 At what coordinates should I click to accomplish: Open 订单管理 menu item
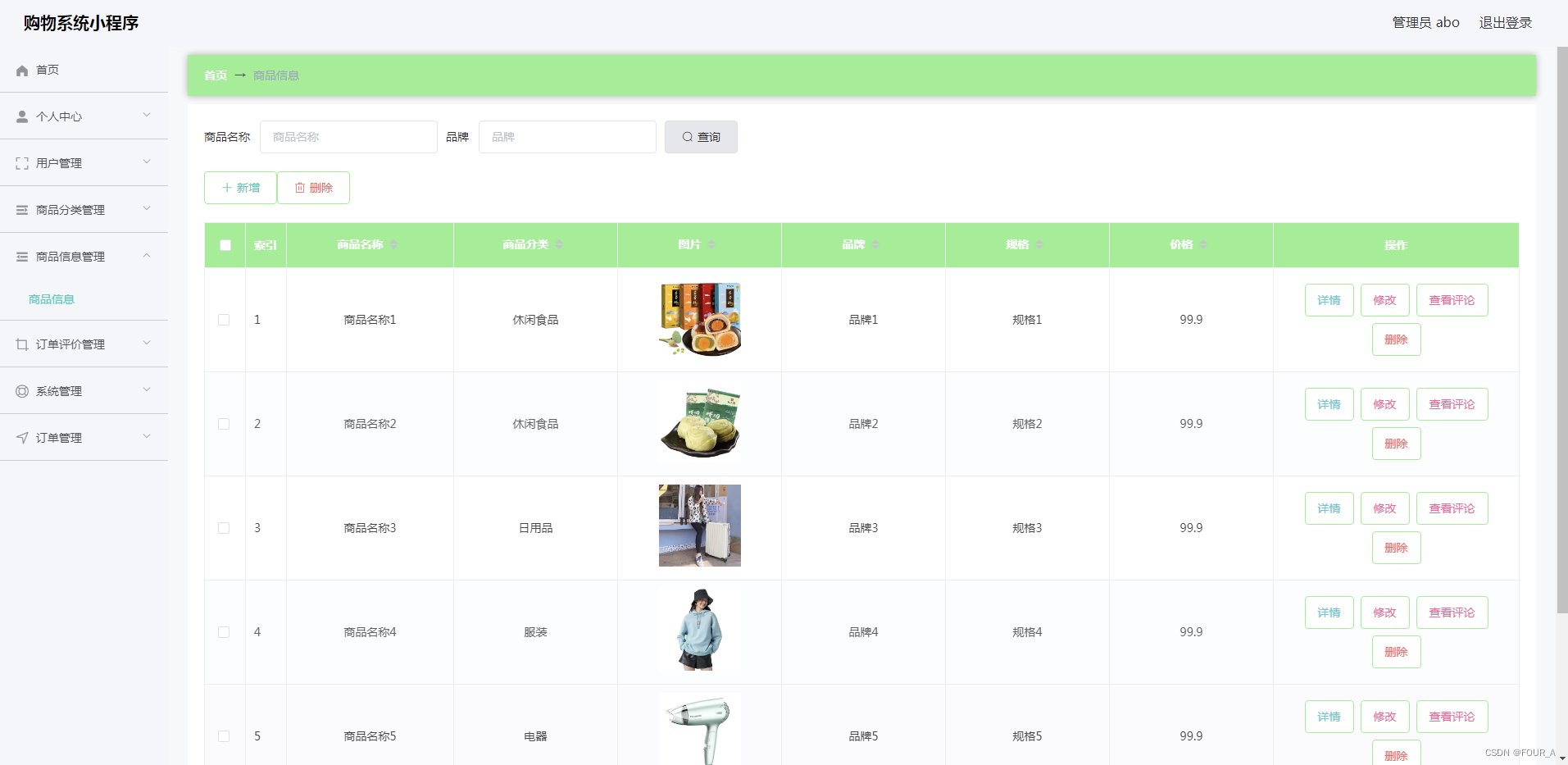[x=84, y=438]
